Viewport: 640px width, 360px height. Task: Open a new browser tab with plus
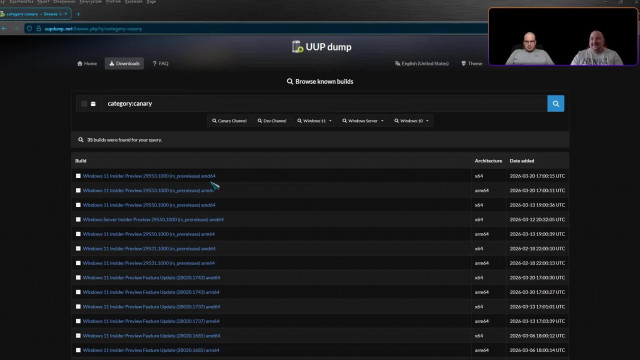pyautogui.click(x=78, y=14)
